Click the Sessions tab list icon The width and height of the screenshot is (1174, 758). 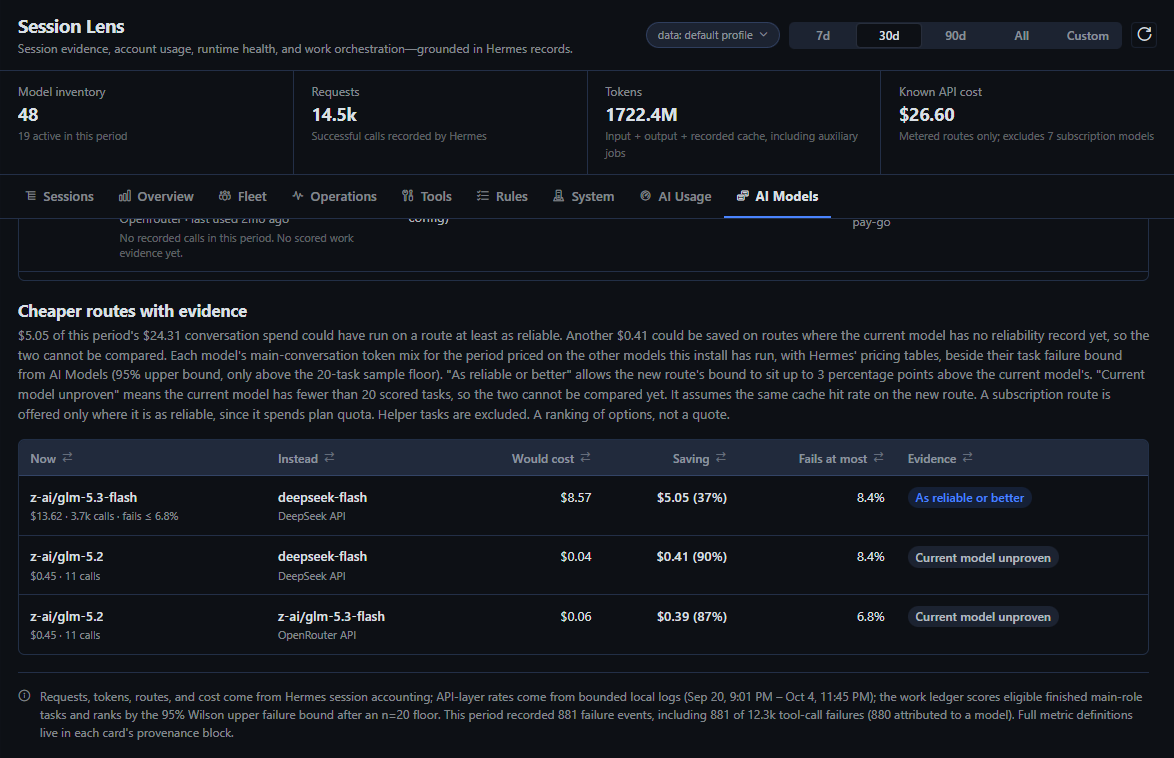[x=31, y=195]
